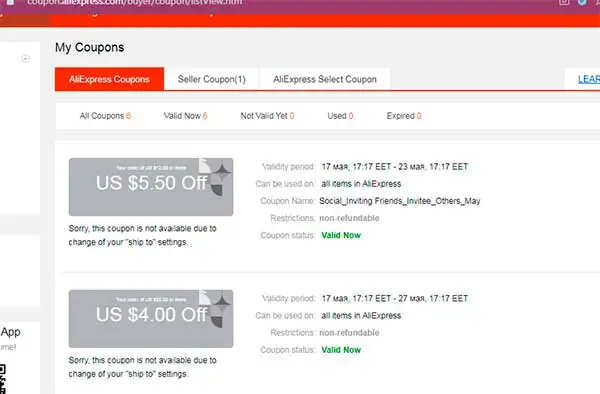The image size is (600, 394).
Task: Show Not Valid Yet coupons
Action: (x=267, y=116)
